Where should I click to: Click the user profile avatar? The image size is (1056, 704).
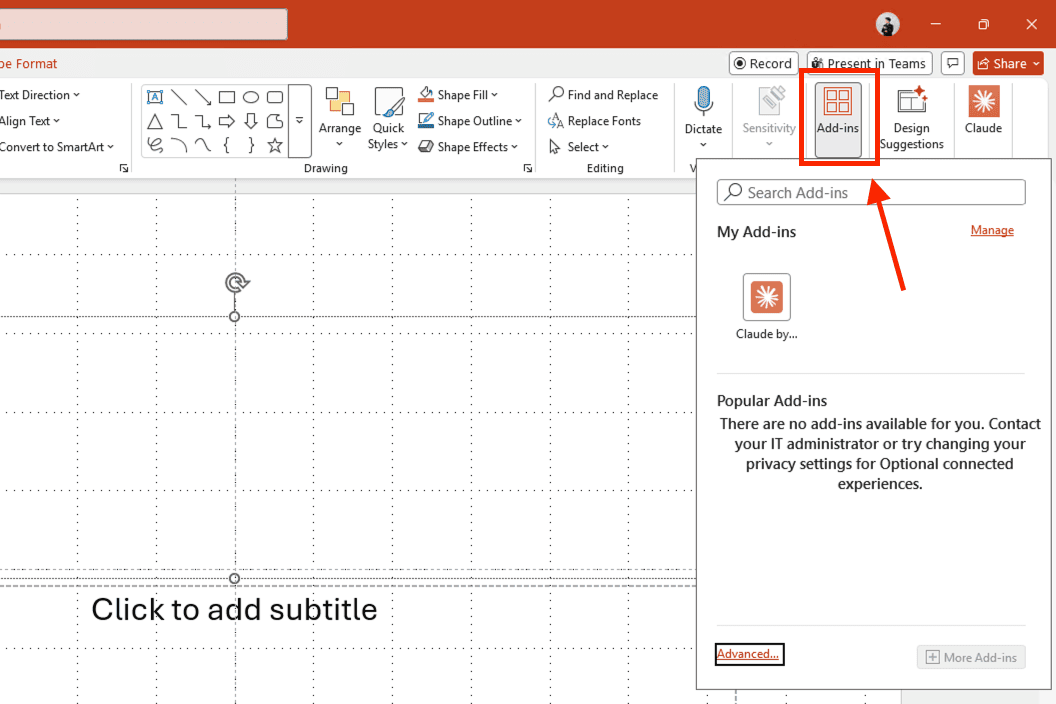pyautogui.click(x=888, y=24)
